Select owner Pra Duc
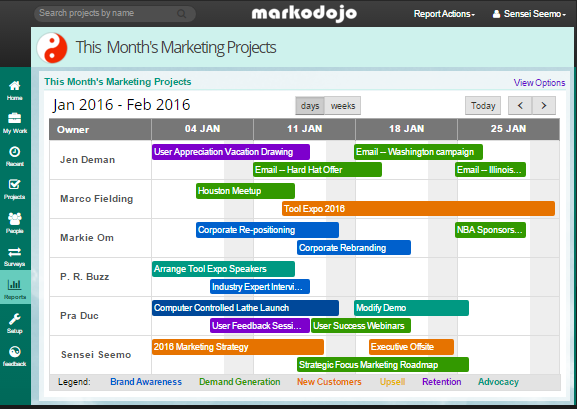This screenshot has height=409, width=577. tap(79, 316)
